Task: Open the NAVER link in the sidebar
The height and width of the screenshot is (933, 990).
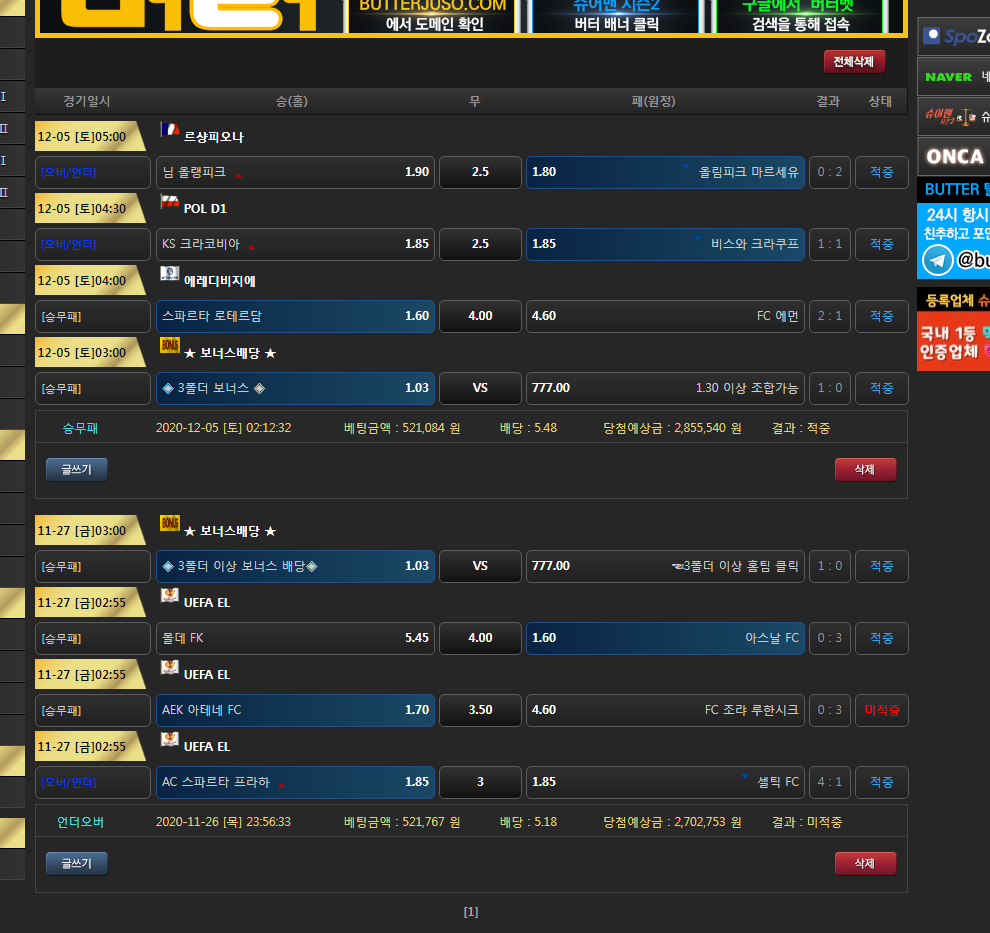Action: click(x=953, y=77)
